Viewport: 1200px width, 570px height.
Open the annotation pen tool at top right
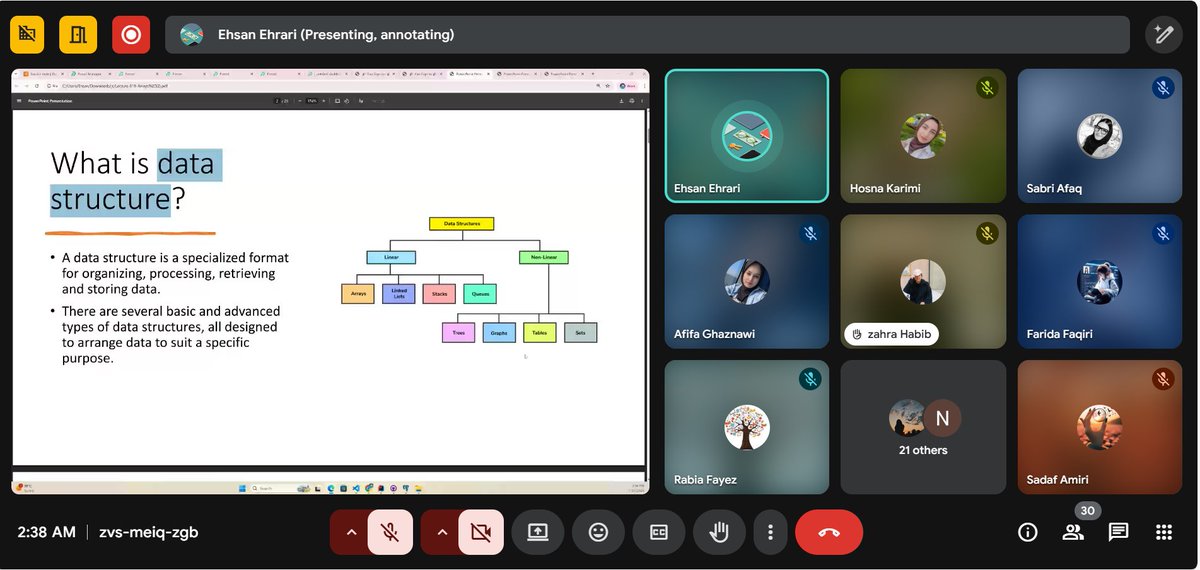click(x=1163, y=34)
